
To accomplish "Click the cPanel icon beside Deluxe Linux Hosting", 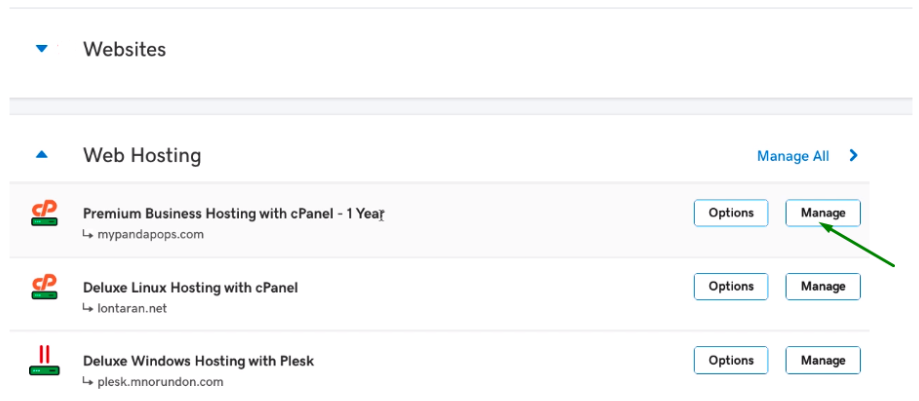I will click(45, 287).
